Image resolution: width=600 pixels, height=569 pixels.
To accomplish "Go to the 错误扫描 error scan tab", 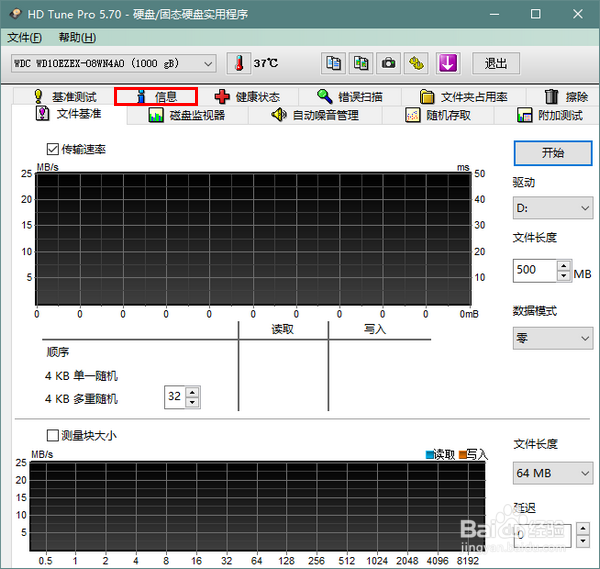I will pos(350,96).
